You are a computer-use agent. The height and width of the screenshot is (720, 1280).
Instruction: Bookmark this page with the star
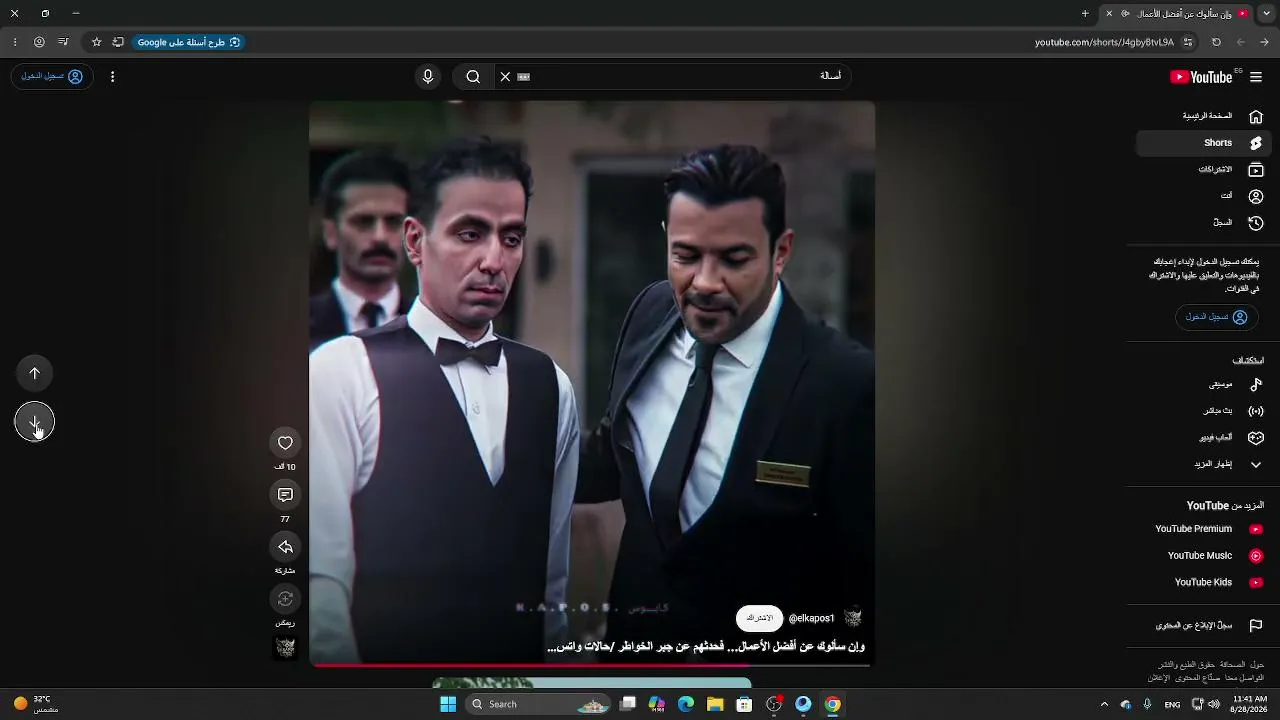pyautogui.click(x=96, y=42)
